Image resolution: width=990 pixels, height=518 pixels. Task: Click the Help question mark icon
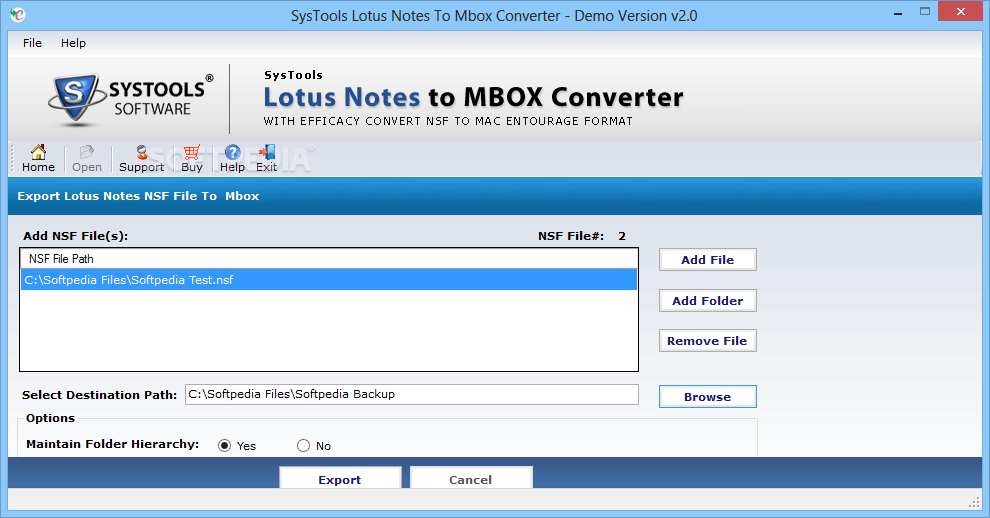[x=232, y=158]
